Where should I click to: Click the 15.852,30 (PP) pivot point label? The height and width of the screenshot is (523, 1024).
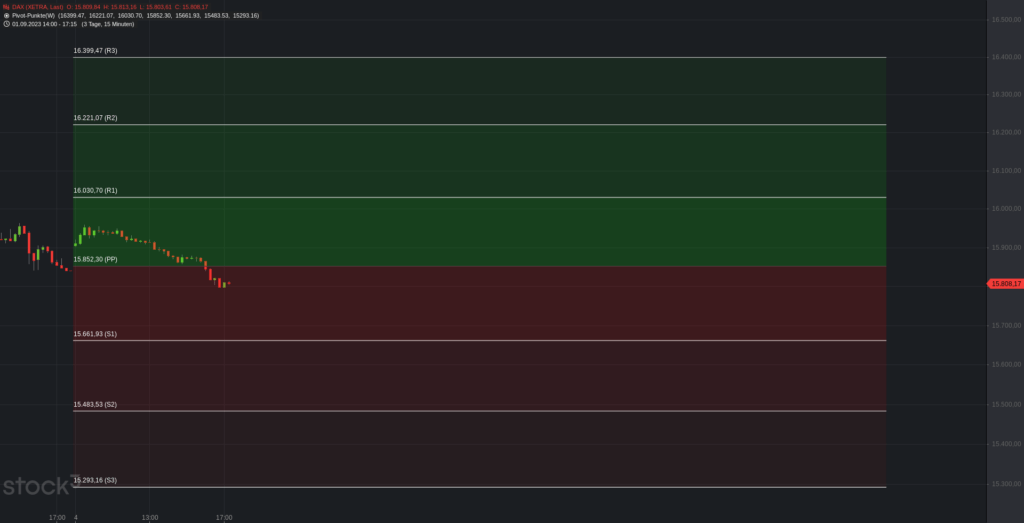(x=96, y=259)
